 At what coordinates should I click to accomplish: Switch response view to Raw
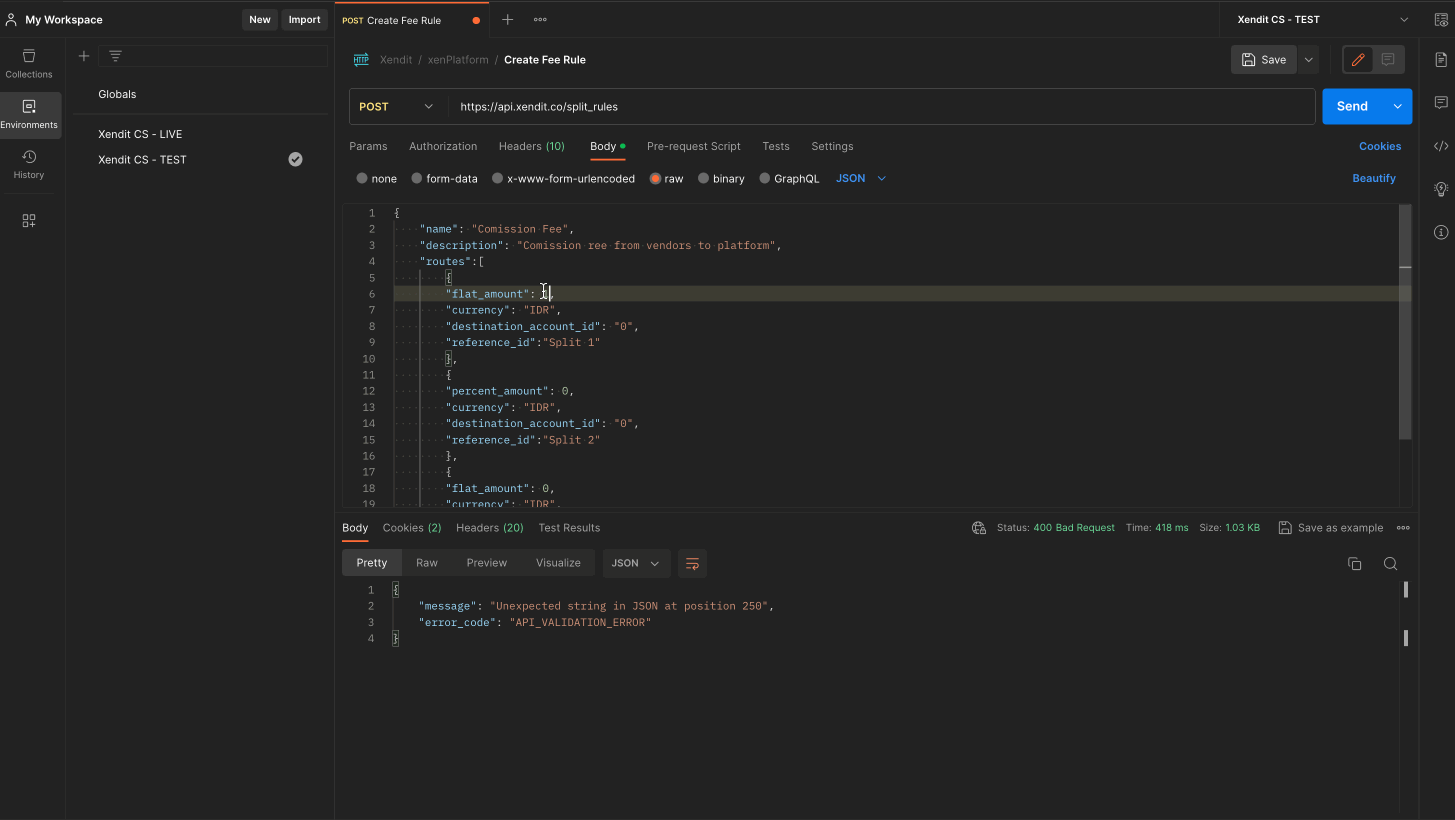[427, 563]
